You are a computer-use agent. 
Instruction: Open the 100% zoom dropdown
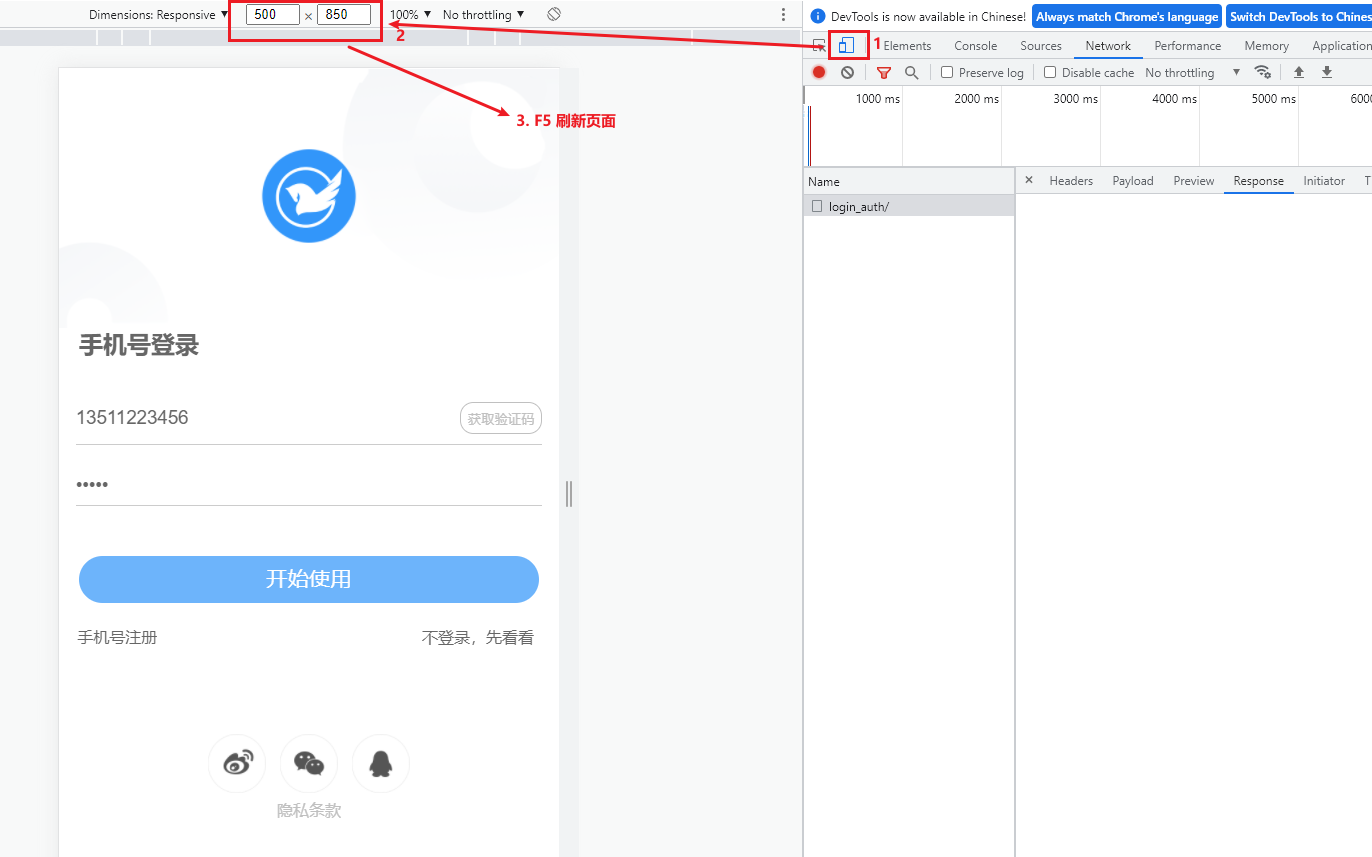coord(410,15)
